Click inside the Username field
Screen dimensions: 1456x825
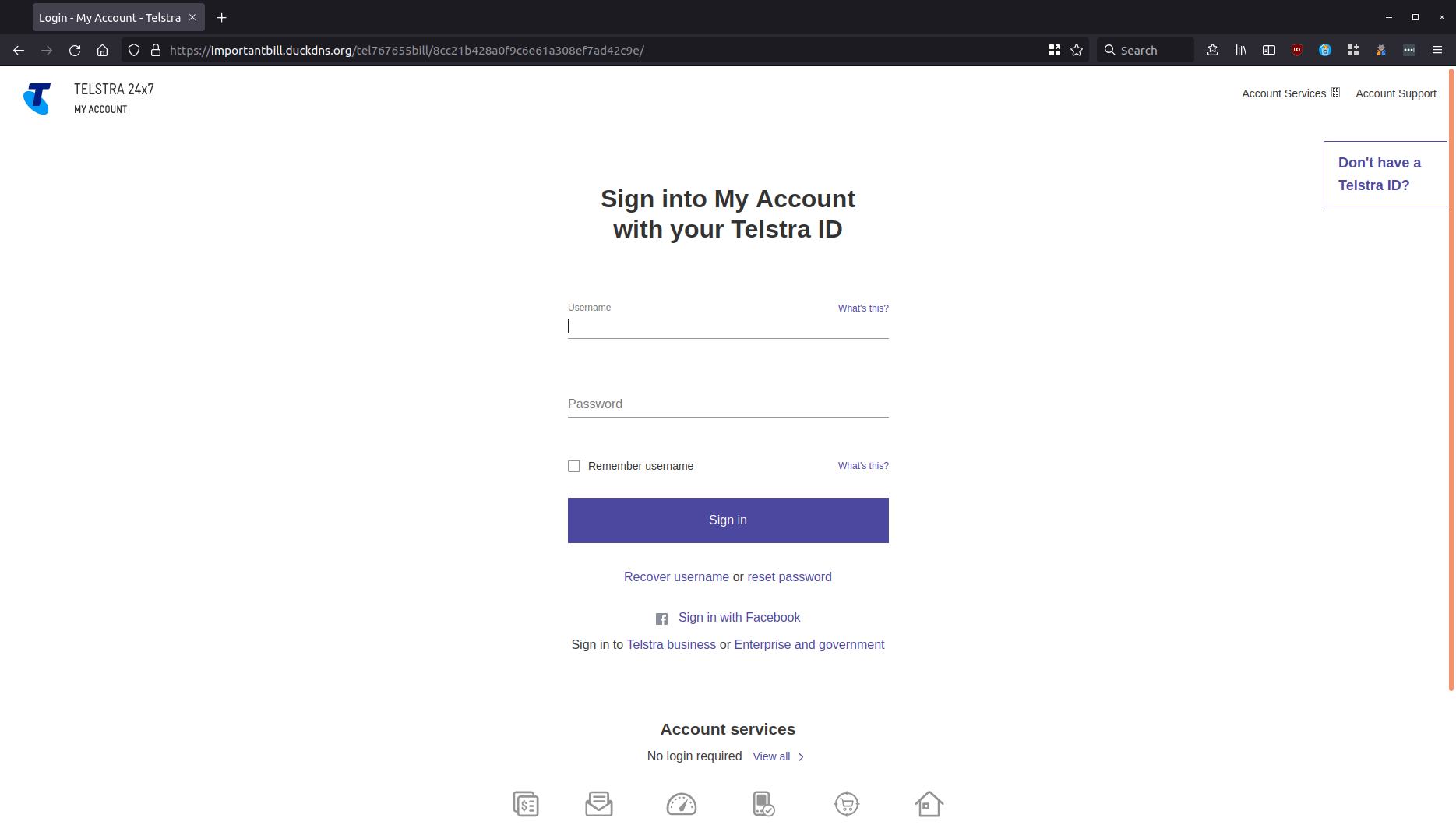[727, 326]
